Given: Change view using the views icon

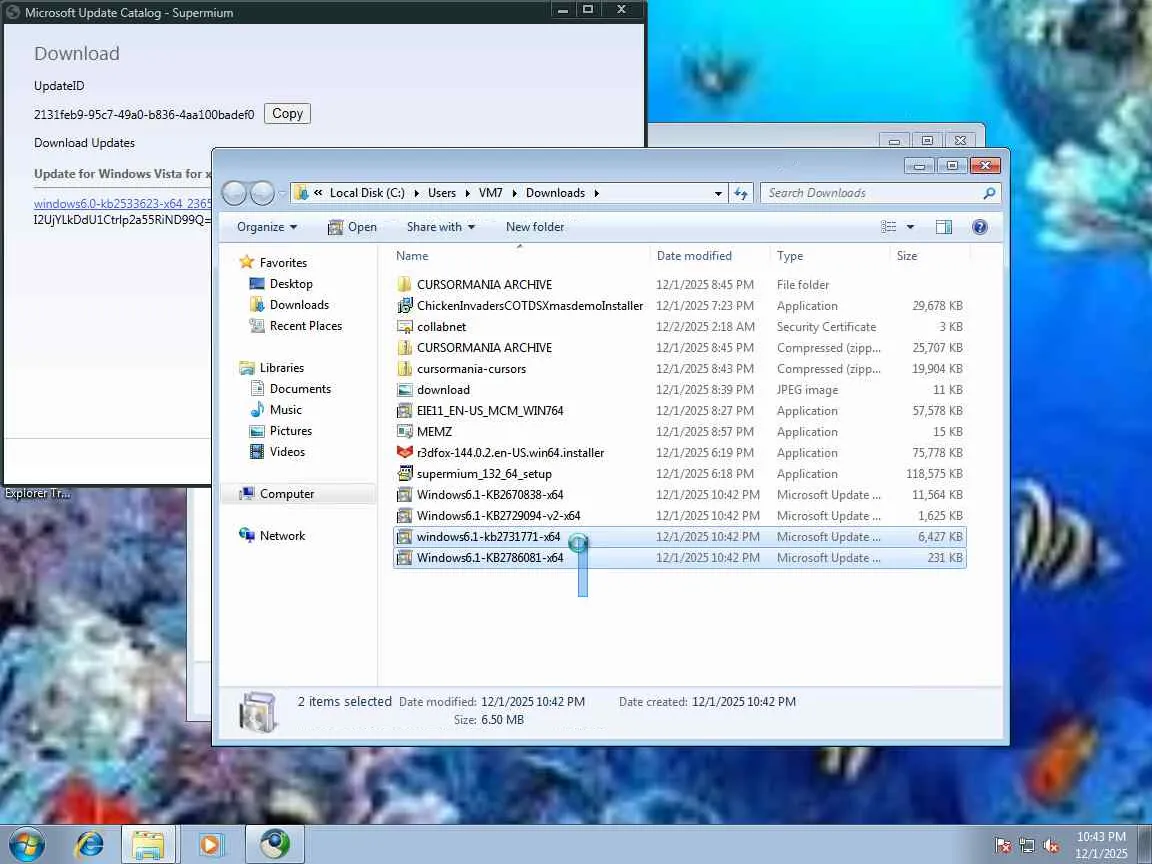Looking at the screenshot, I should pyautogui.click(x=888, y=227).
